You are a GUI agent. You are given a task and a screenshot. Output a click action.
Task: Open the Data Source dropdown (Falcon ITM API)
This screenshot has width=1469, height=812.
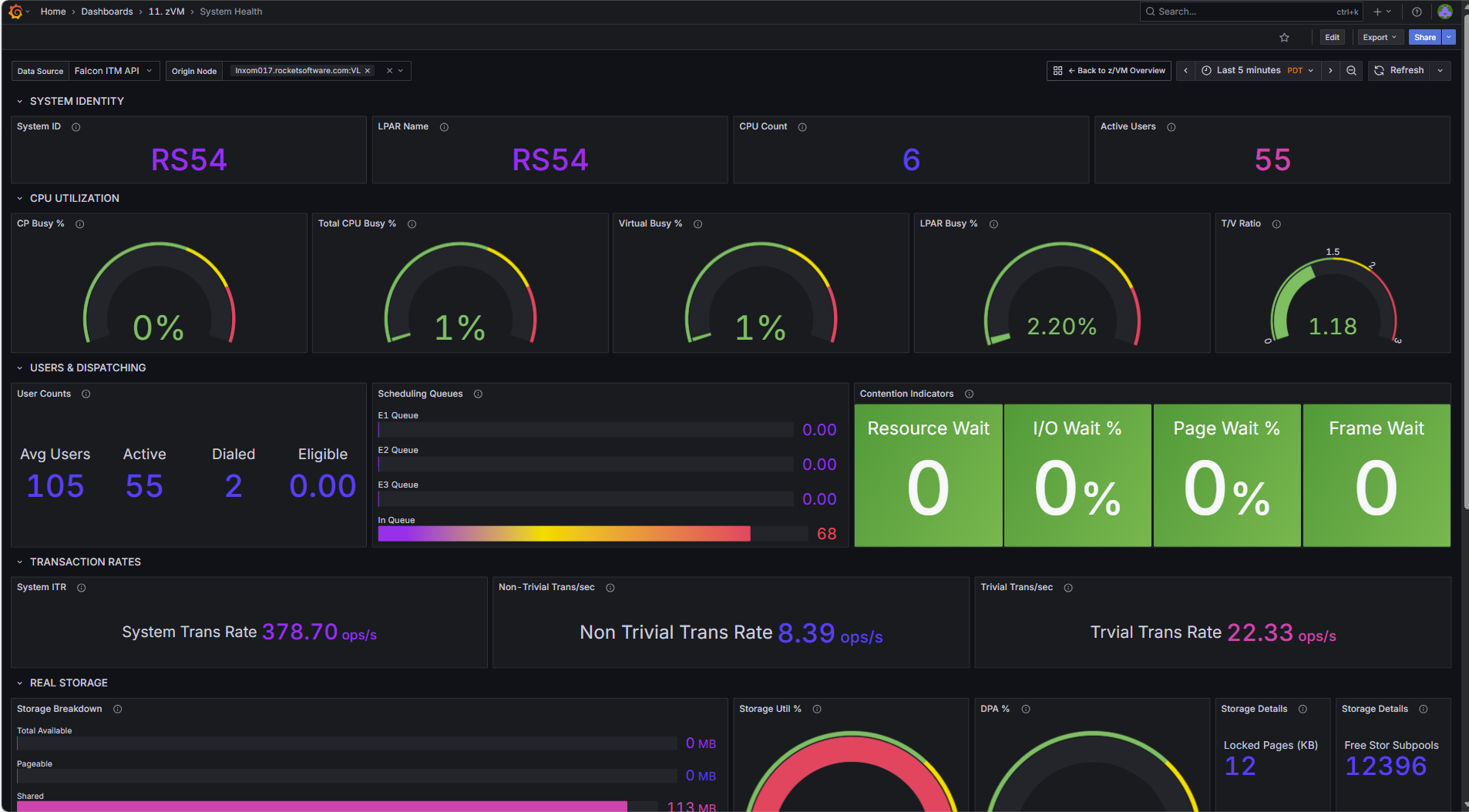[x=114, y=71]
